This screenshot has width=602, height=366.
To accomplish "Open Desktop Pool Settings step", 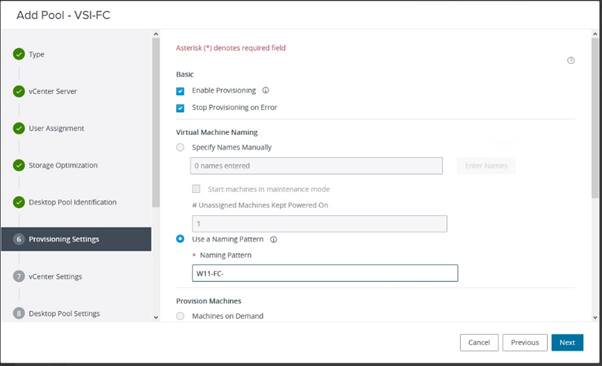I will 64,313.
